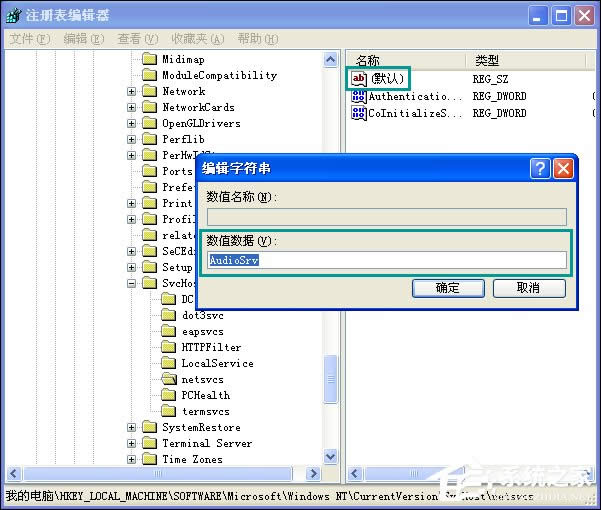Click the ModuleCompatibility folder icon
This screenshot has height=510, width=601.
tap(150, 75)
